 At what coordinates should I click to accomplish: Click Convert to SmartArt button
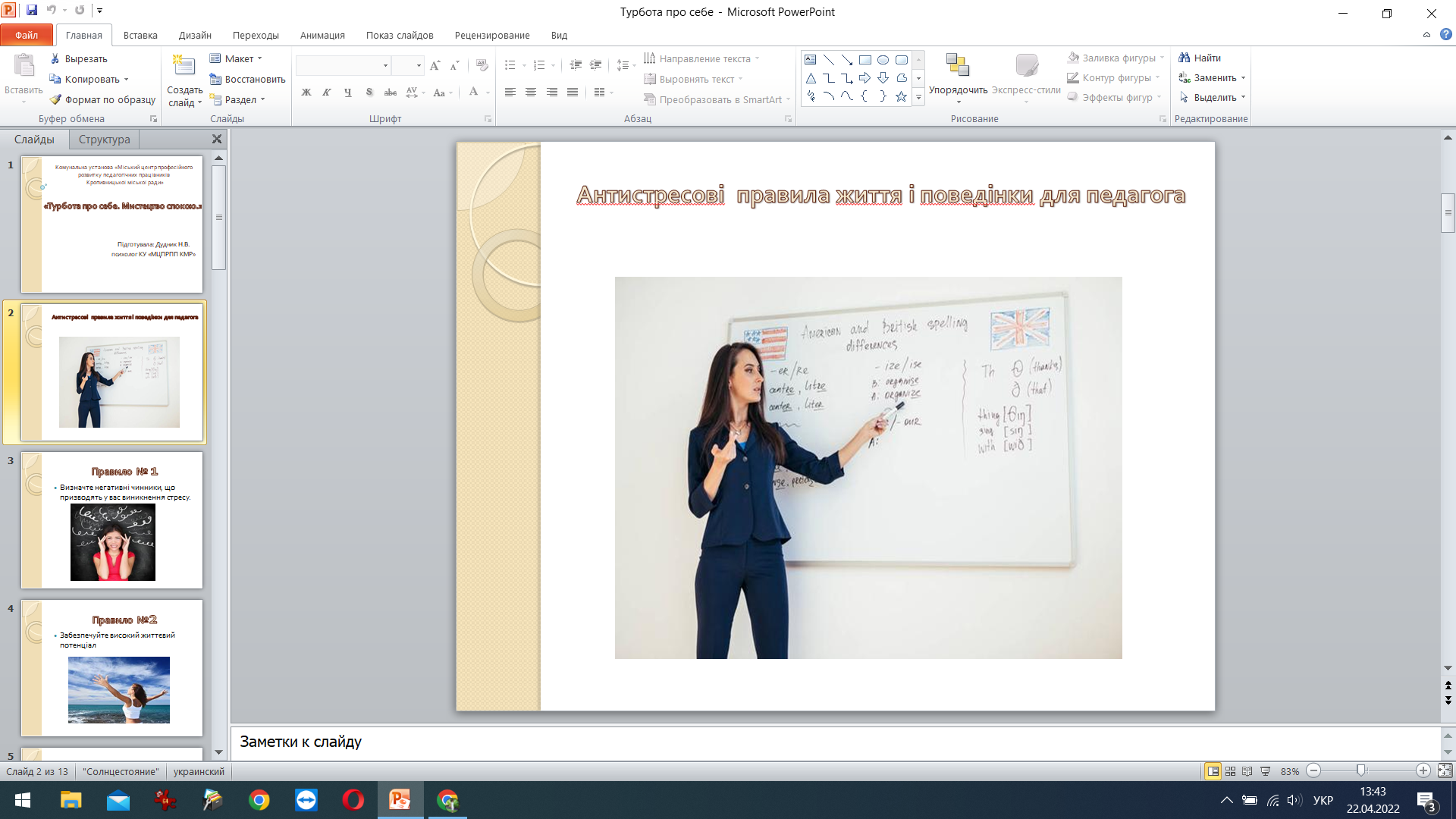point(717,99)
